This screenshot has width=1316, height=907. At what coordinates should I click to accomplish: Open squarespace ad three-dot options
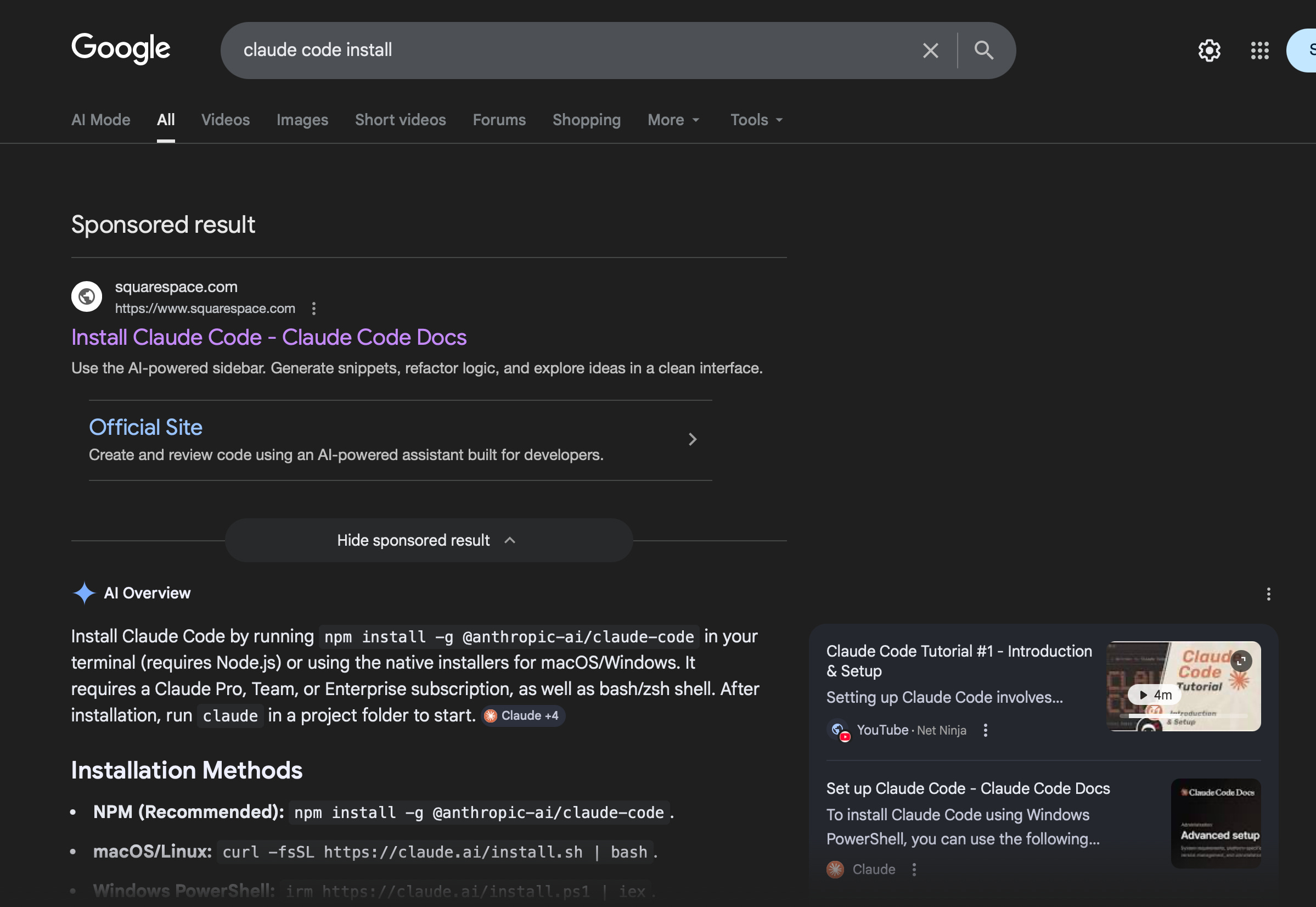(x=313, y=309)
